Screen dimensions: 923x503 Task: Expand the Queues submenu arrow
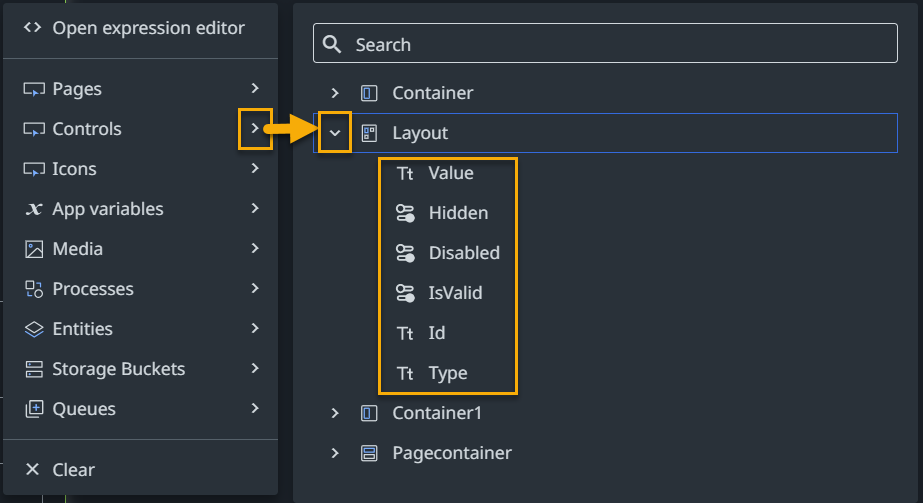click(x=255, y=408)
